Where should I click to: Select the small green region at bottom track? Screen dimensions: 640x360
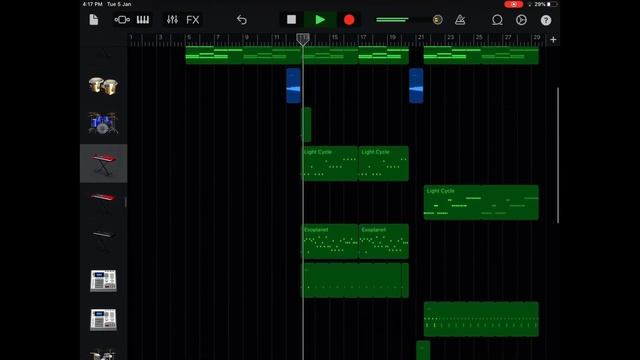(x=423, y=351)
